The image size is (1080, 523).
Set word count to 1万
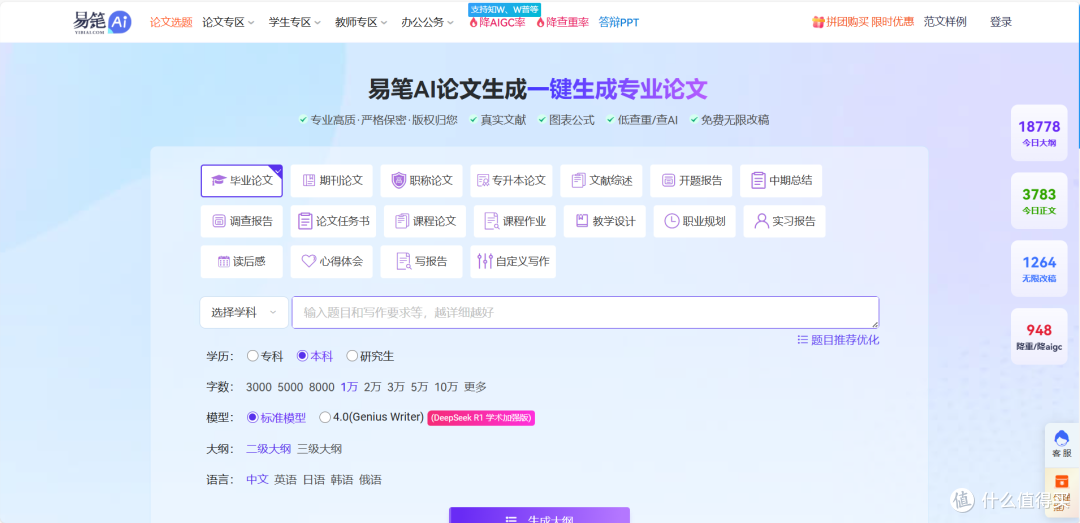coord(349,387)
